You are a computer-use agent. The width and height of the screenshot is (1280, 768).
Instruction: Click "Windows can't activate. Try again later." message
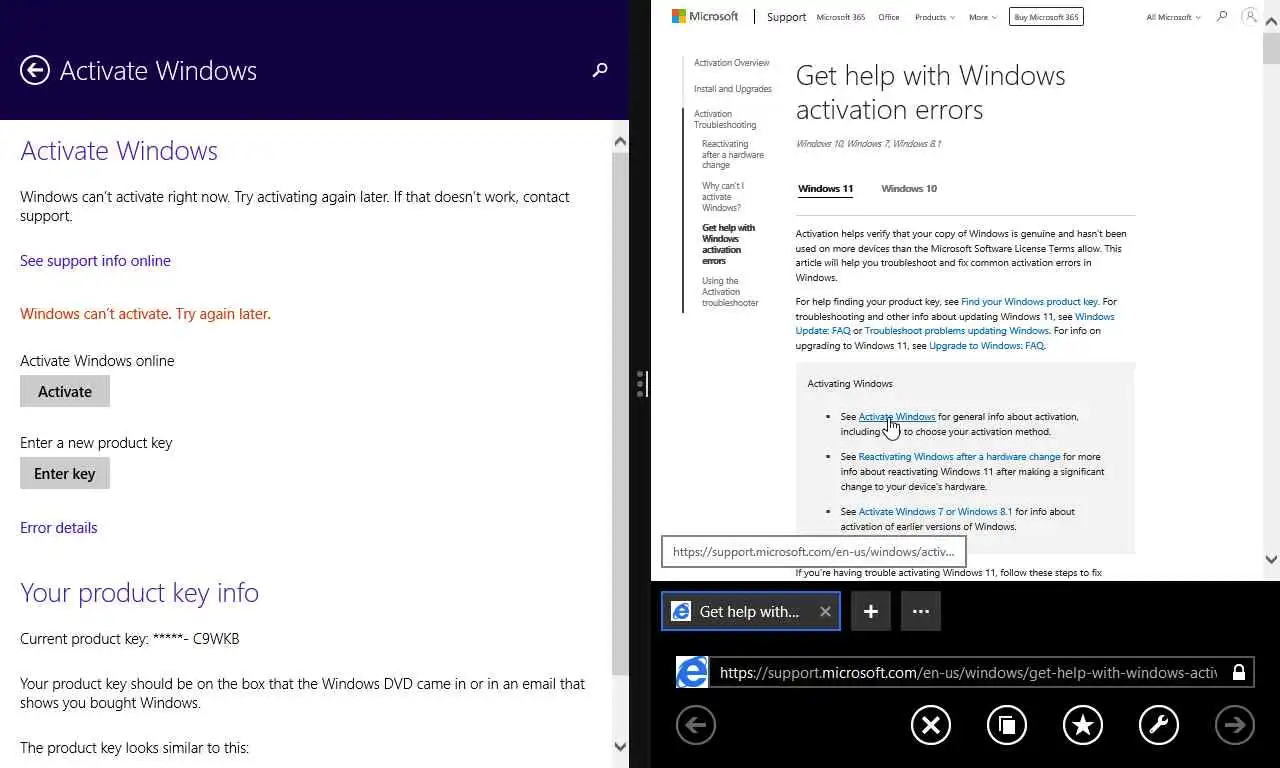click(145, 313)
